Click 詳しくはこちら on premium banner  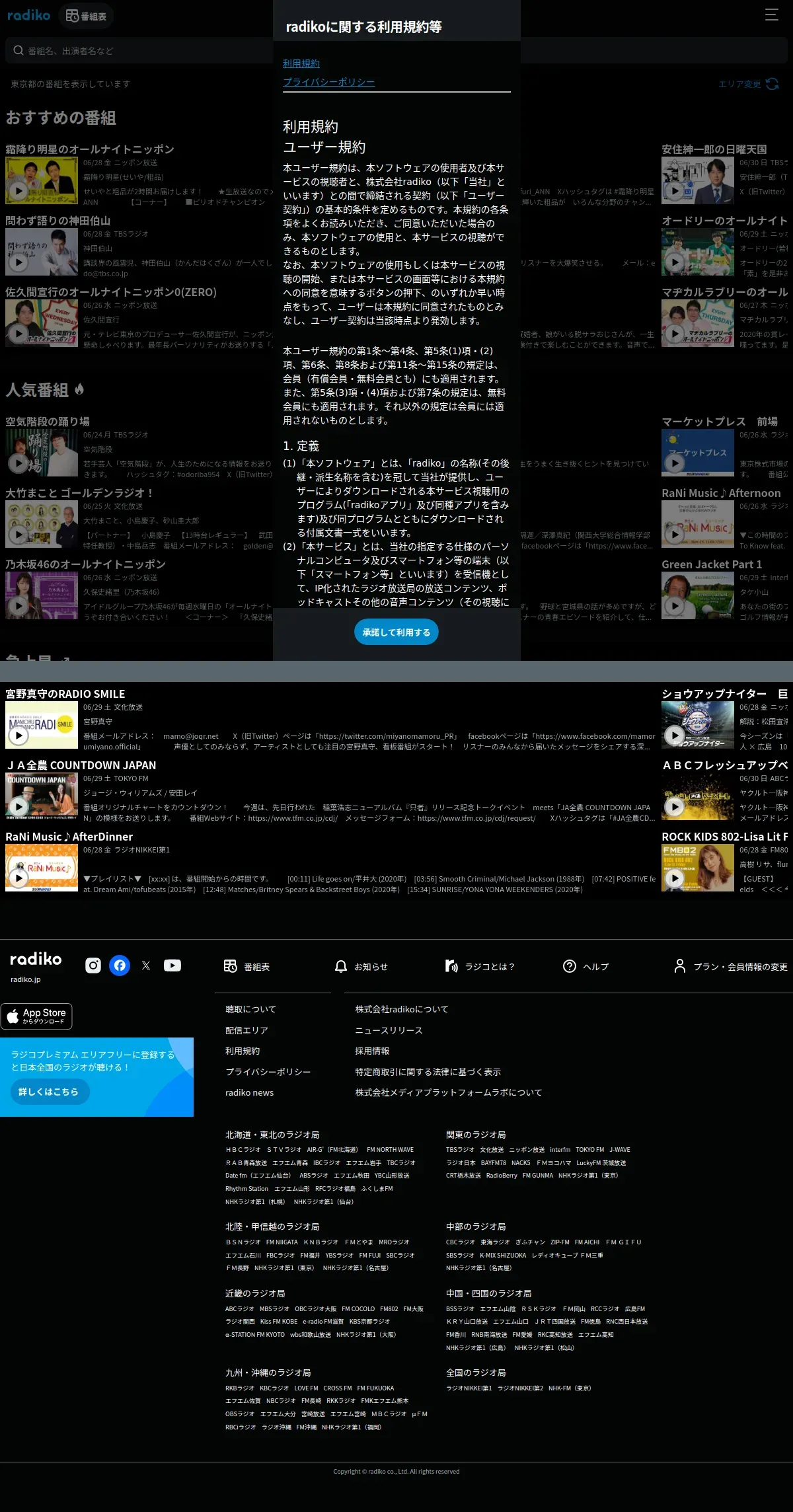click(50, 1092)
